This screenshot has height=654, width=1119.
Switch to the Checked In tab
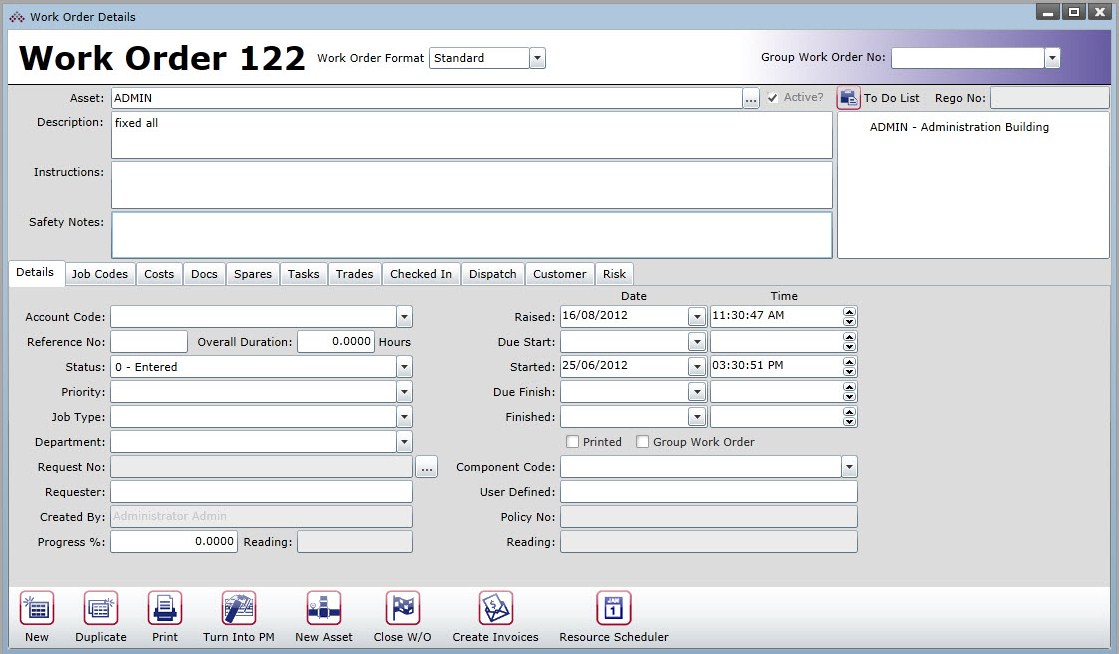click(x=421, y=274)
